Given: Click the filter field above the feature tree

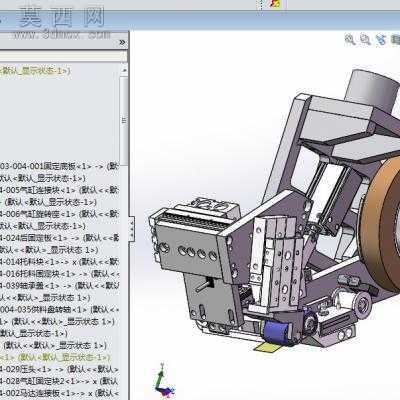Looking at the screenshot, I should (63, 56).
